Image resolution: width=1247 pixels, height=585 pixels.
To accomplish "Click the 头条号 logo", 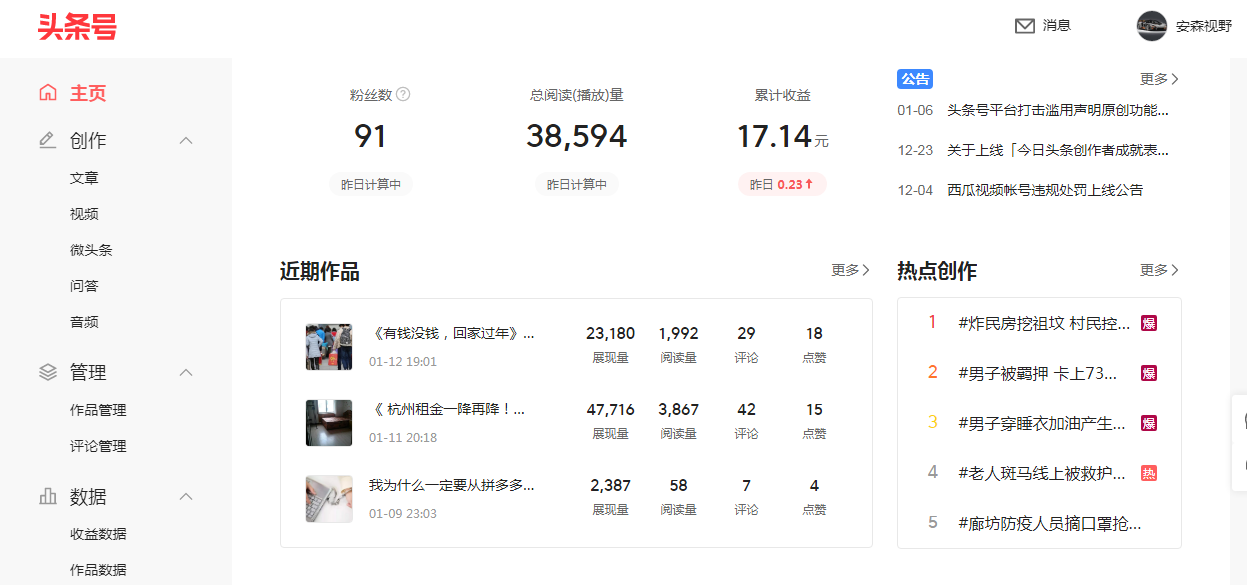I will click(77, 26).
